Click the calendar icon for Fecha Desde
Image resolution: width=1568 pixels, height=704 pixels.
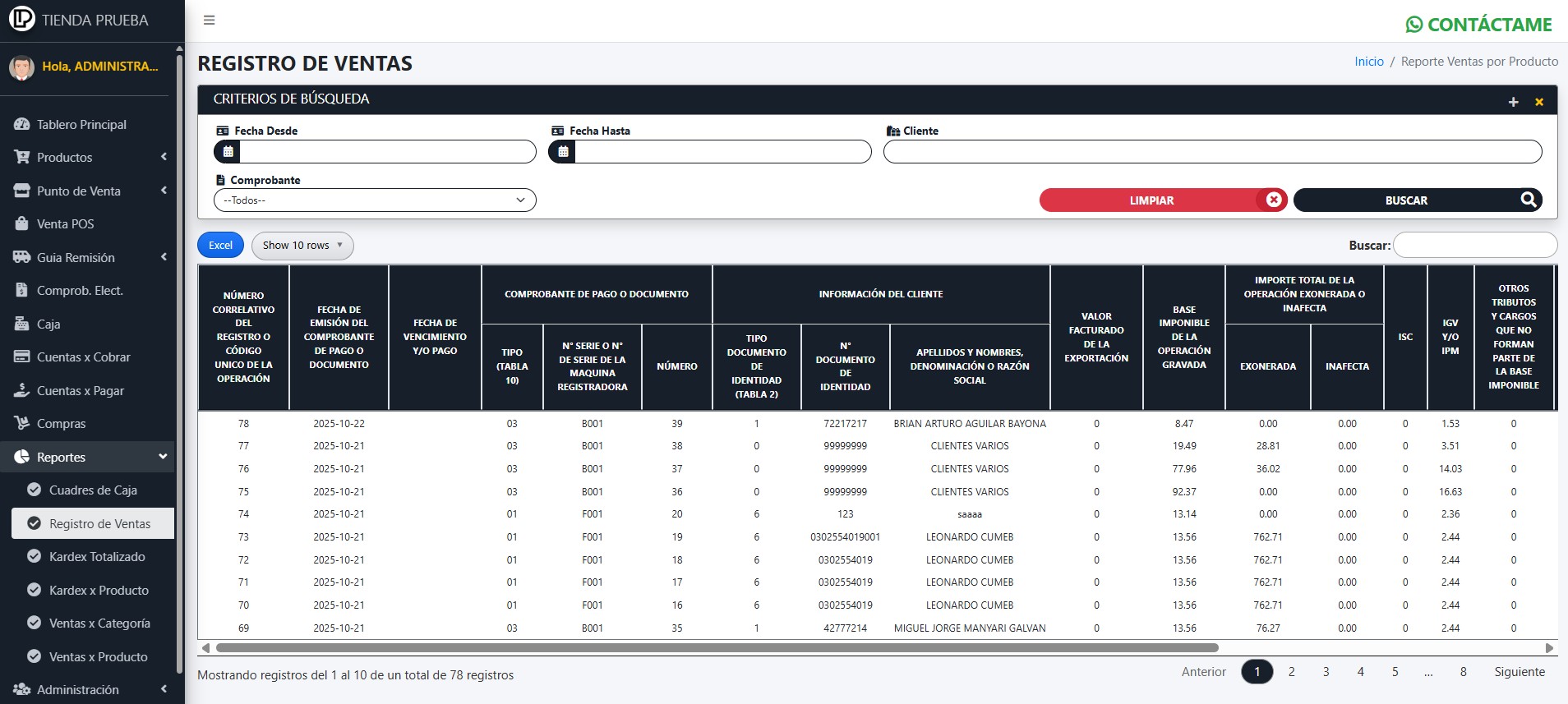click(x=228, y=152)
